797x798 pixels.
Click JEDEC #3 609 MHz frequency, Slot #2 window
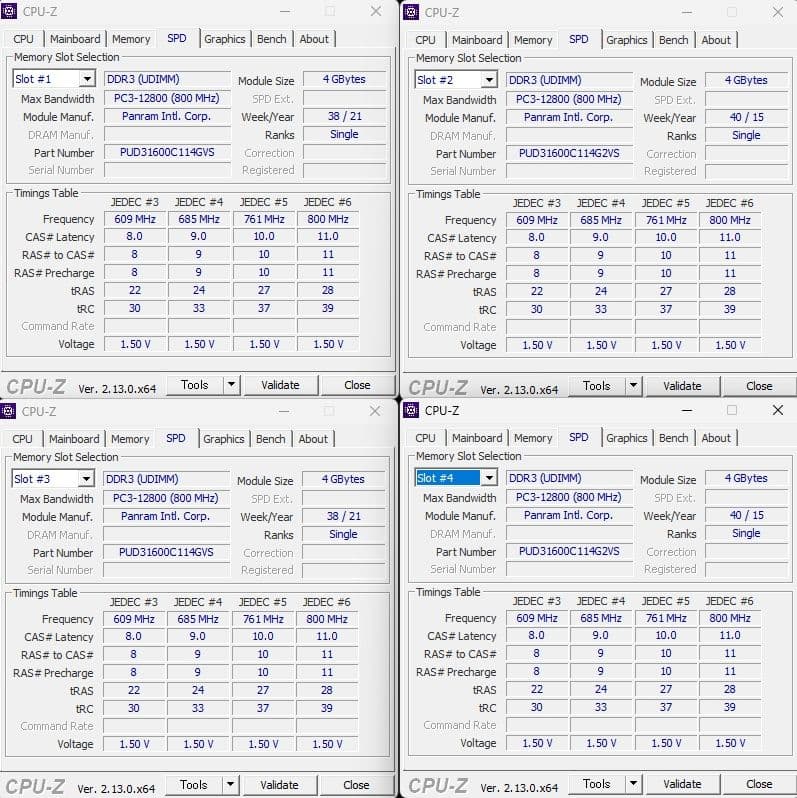[537, 220]
